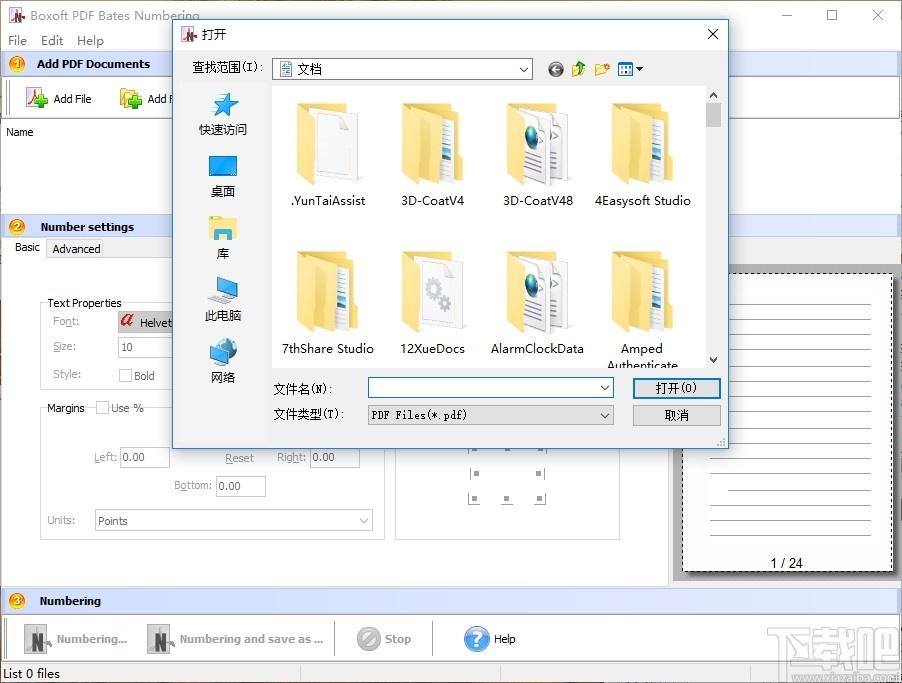
Task: Select the AlarmClockData folder
Action: pos(537,303)
